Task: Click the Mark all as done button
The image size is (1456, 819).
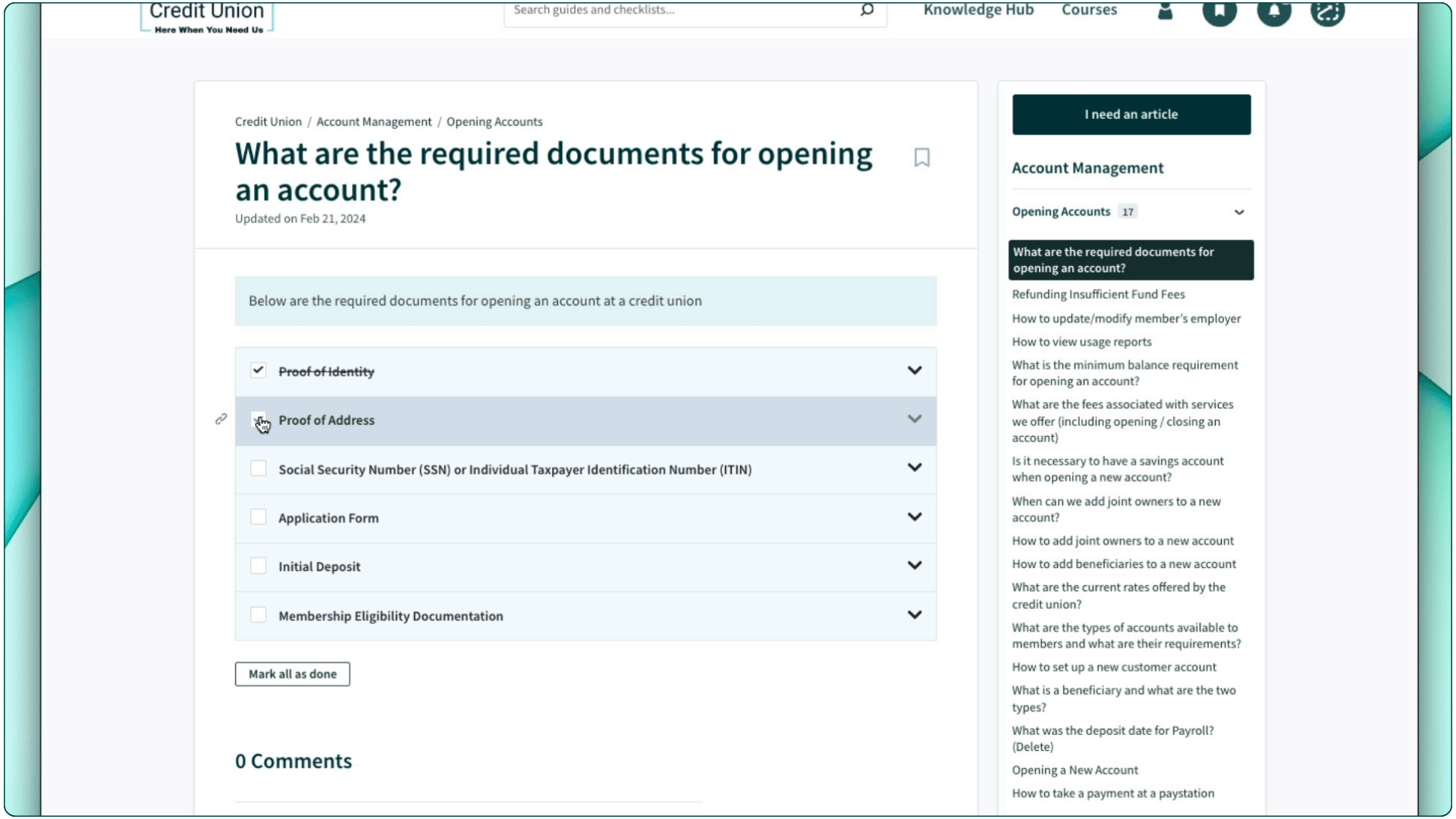Action: click(x=293, y=673)
